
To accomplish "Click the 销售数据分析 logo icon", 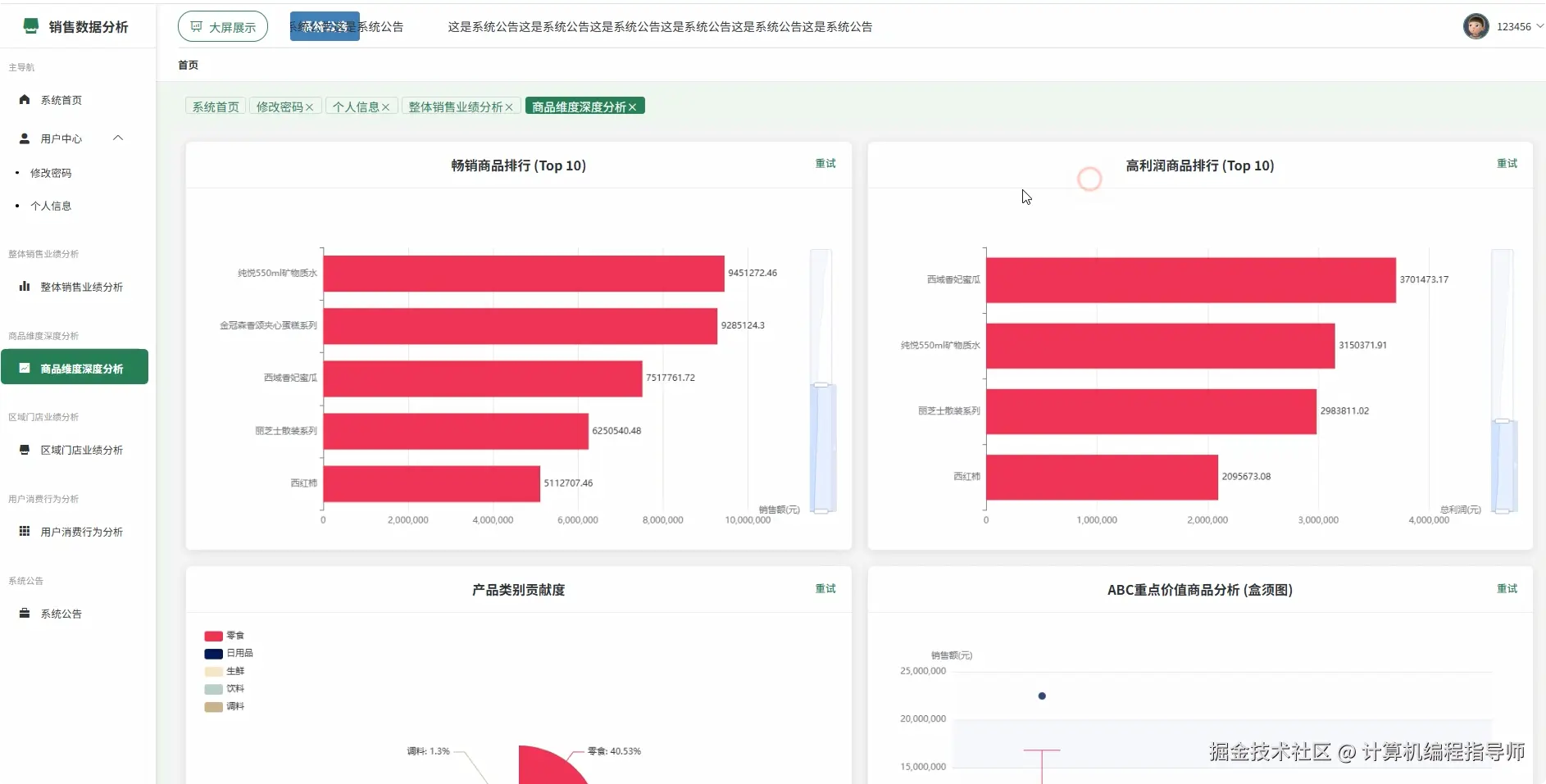I will pyautogui.click(x=31, y=26).
